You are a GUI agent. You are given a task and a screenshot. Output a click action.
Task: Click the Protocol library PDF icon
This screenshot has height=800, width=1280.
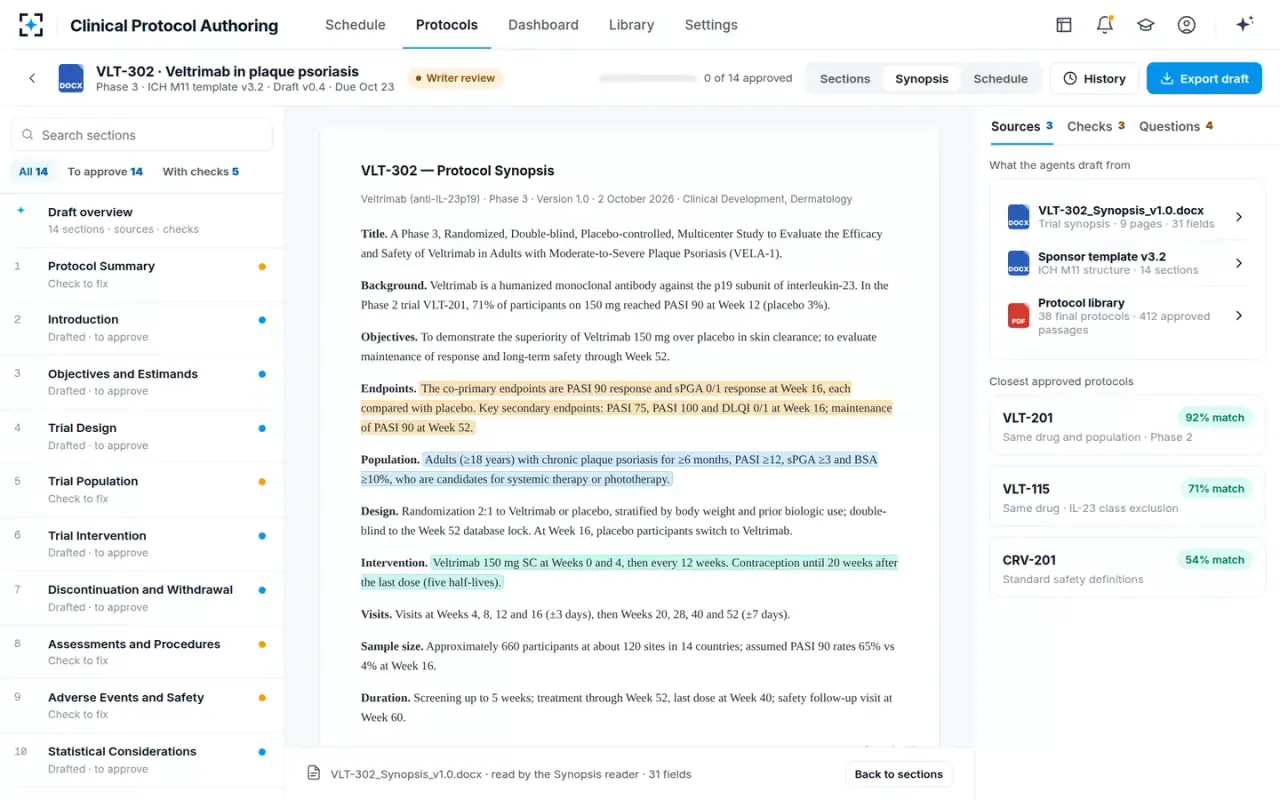point(1018,316)
